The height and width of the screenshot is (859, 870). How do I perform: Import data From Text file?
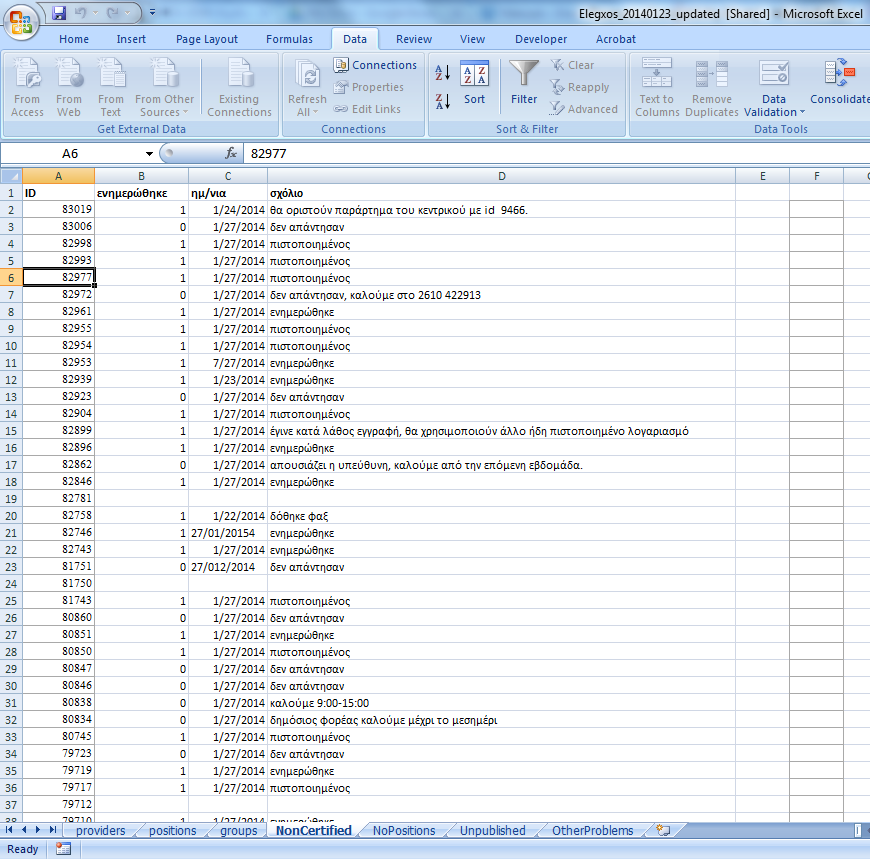(111, 88)
